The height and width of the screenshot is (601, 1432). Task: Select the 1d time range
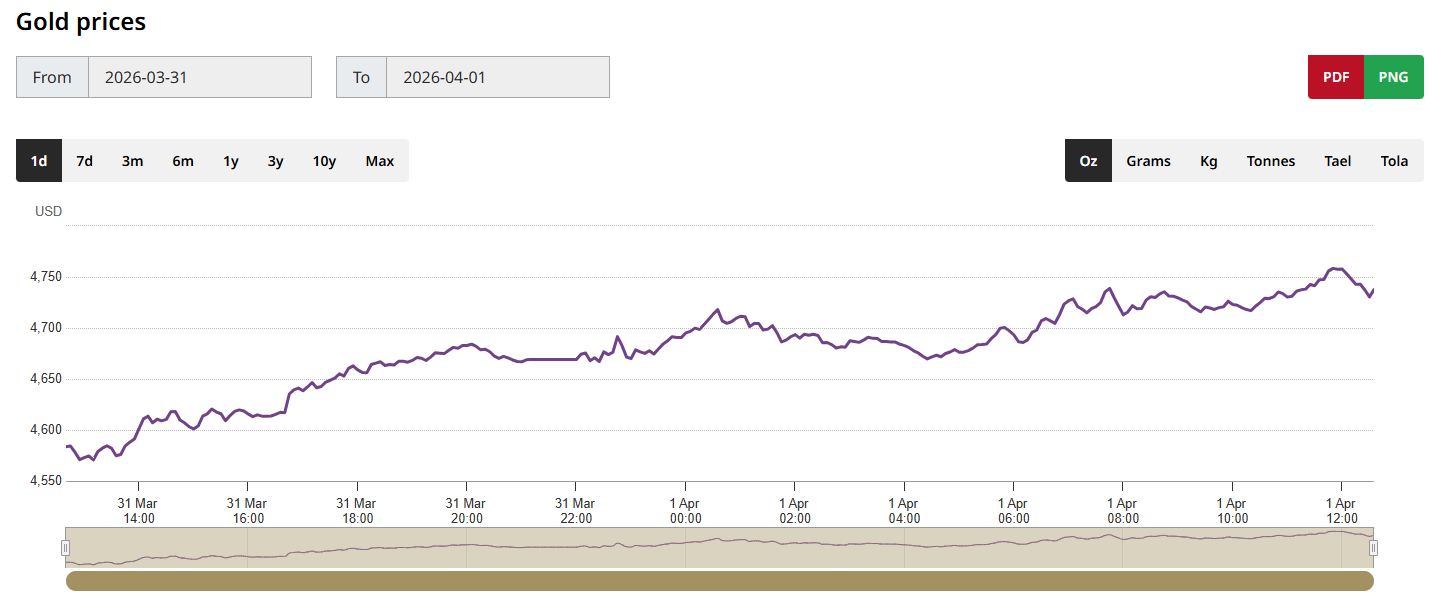39,161
